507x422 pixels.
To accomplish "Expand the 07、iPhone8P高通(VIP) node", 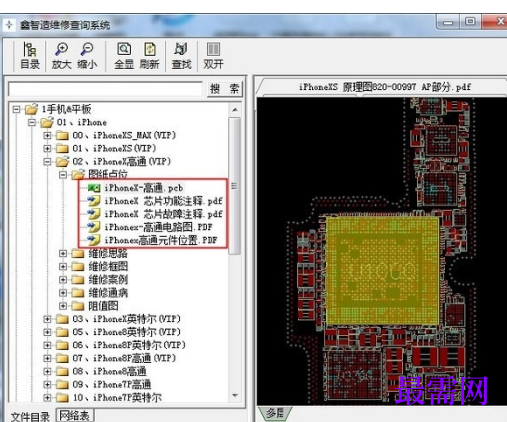I will click(47, 358).
